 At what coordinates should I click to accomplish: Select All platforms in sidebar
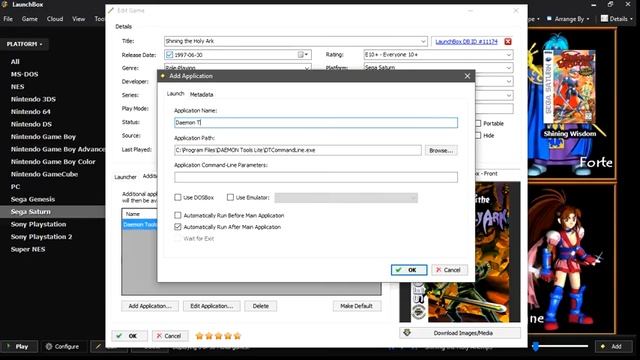click(x=15, y=62)
